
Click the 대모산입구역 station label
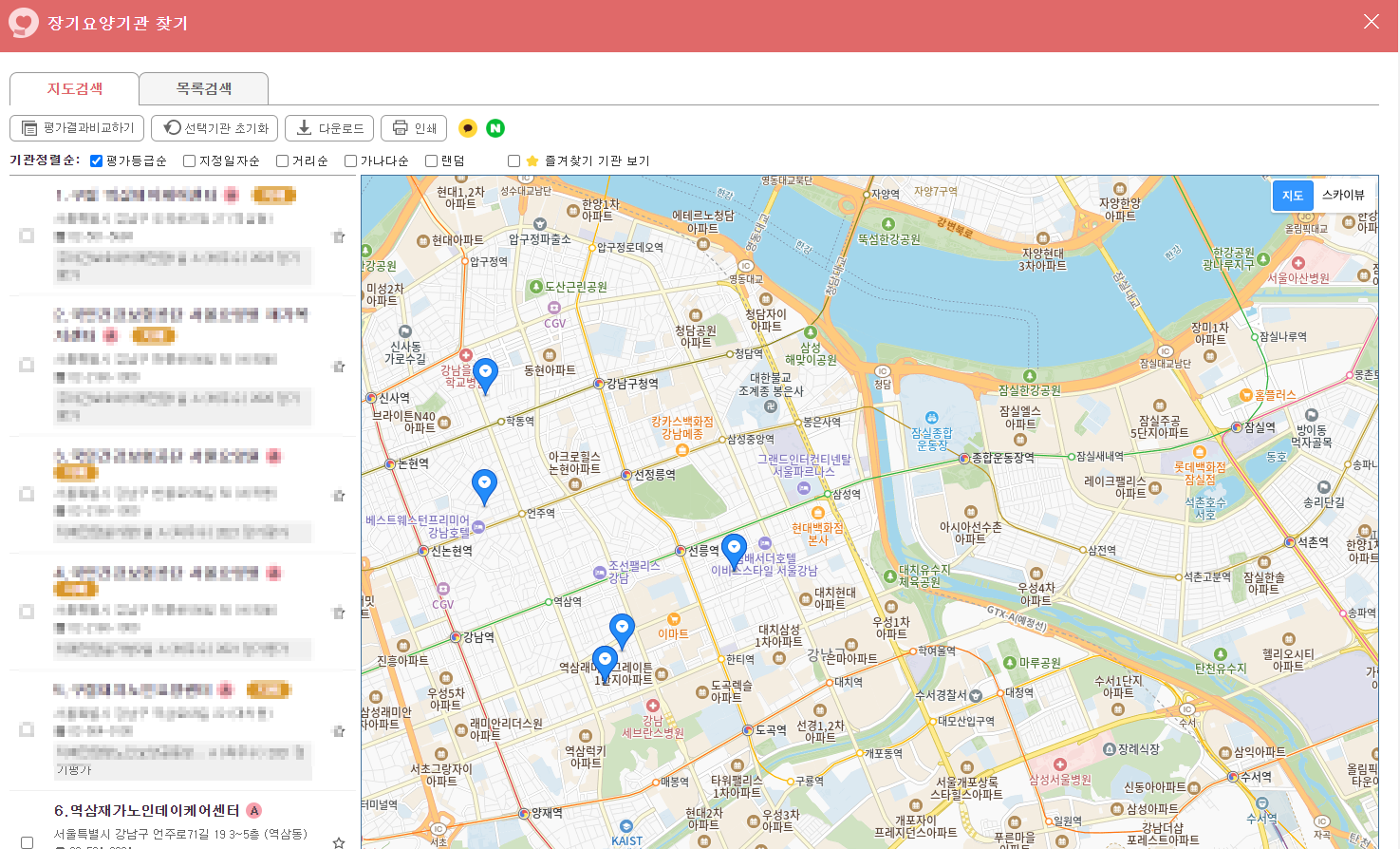click(x=966, y=722)
